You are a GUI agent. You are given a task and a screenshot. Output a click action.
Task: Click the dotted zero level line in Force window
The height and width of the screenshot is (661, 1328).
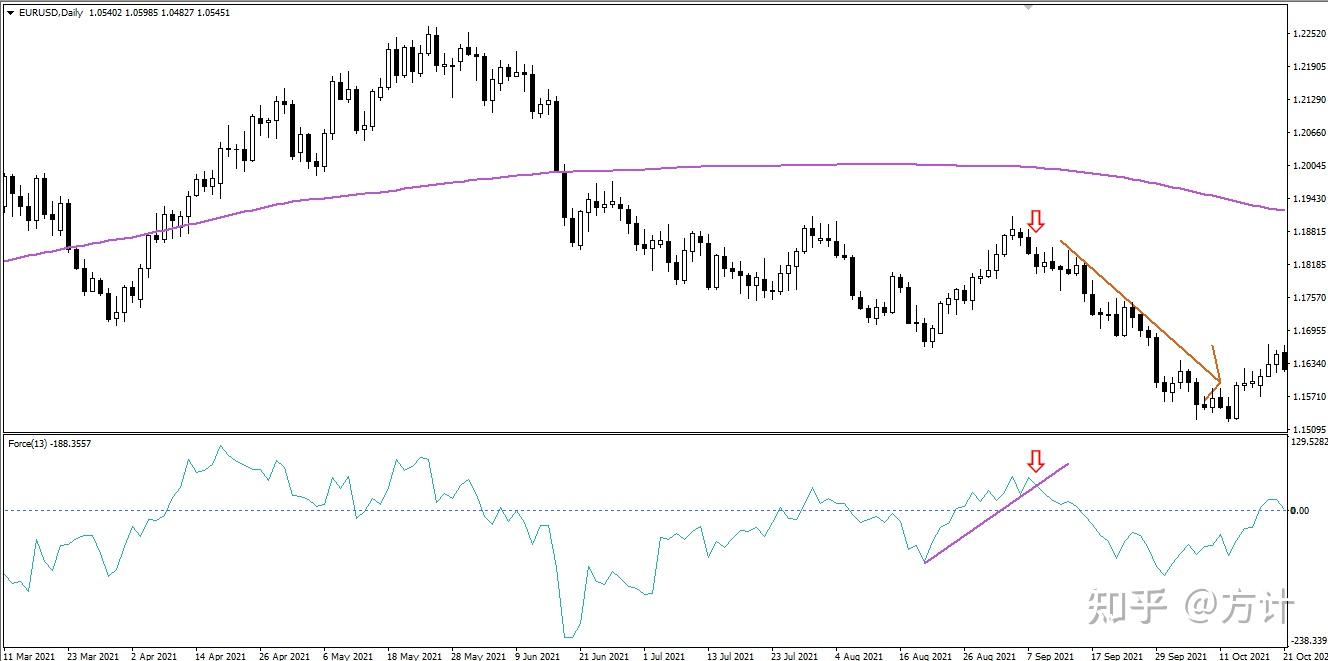point(644,510)
